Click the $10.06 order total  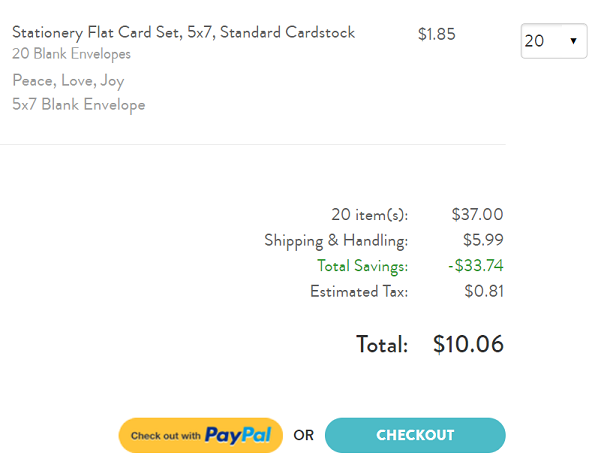(x=468, y=344)
